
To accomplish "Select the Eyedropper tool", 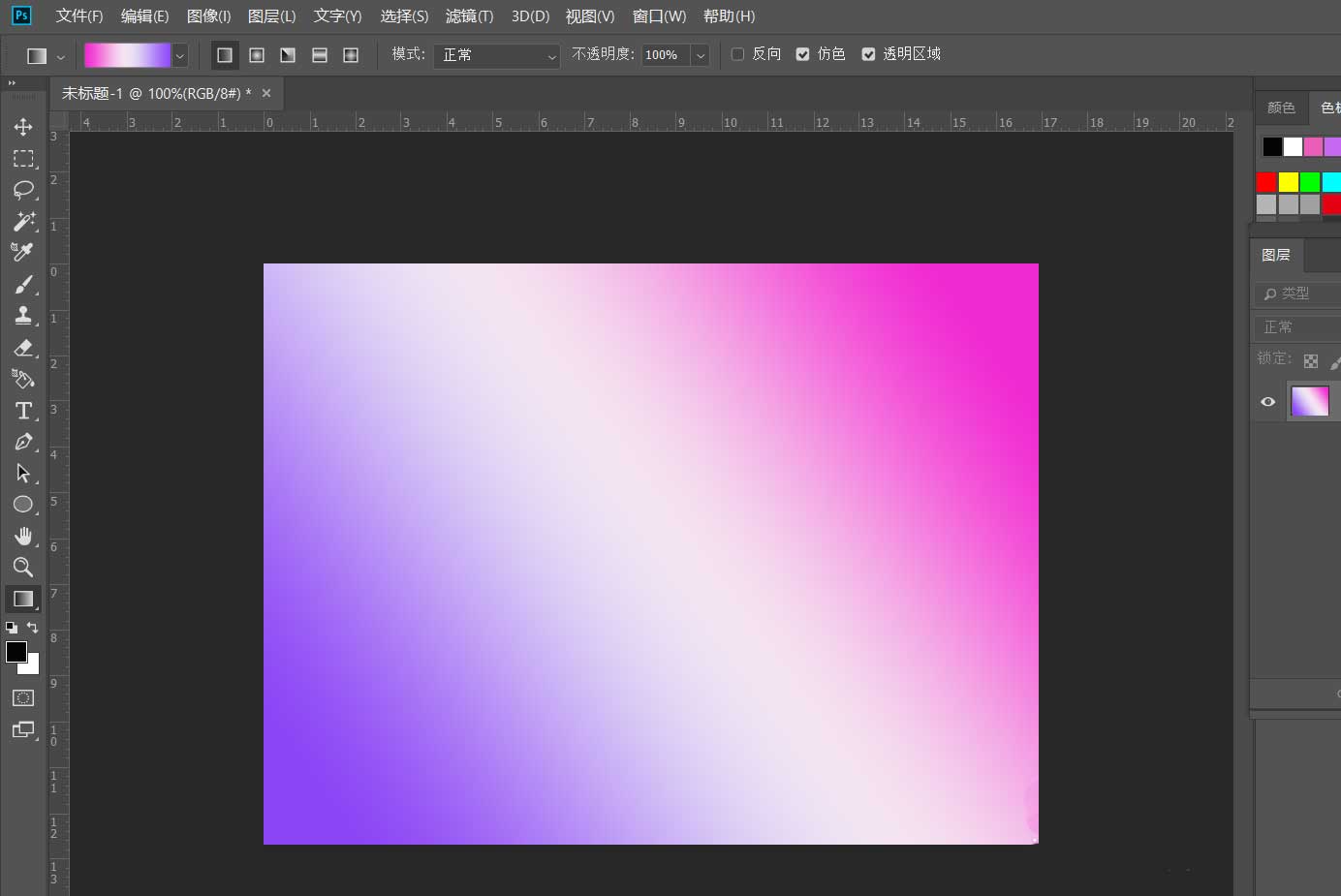I will tap(23, 252).
